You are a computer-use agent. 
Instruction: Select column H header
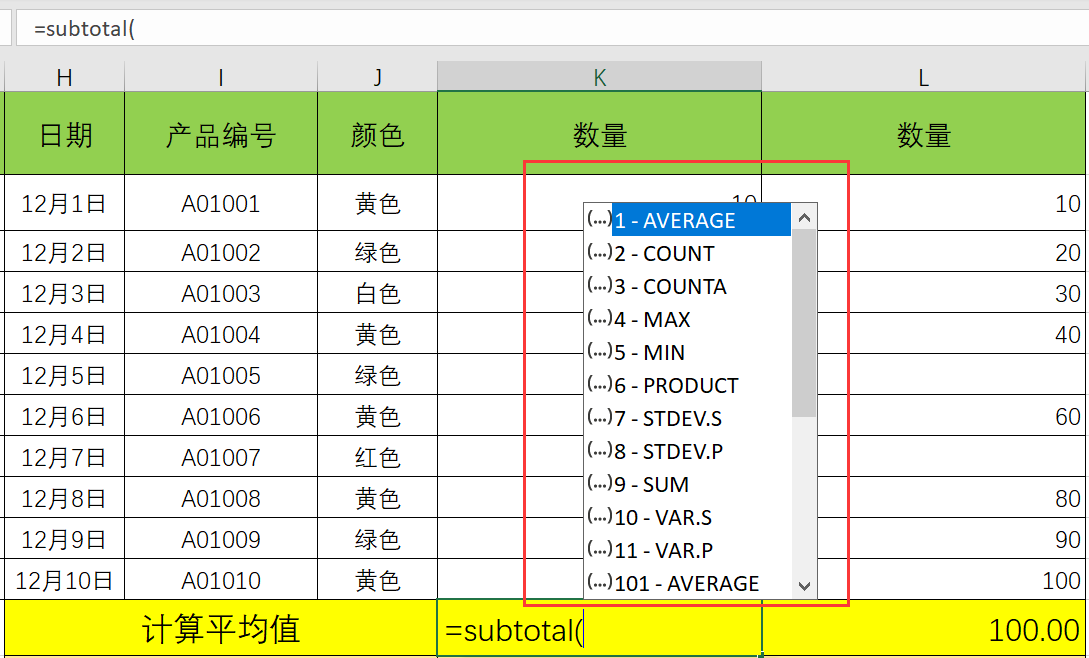pyautogui.click(x=65, y=77)
